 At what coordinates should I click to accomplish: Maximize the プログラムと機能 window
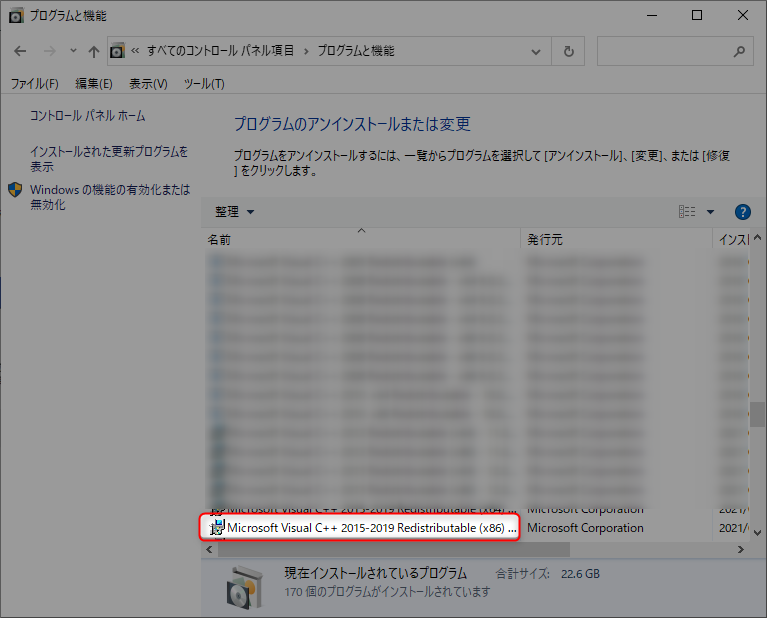pyautogui.click(x=697, y=16)
